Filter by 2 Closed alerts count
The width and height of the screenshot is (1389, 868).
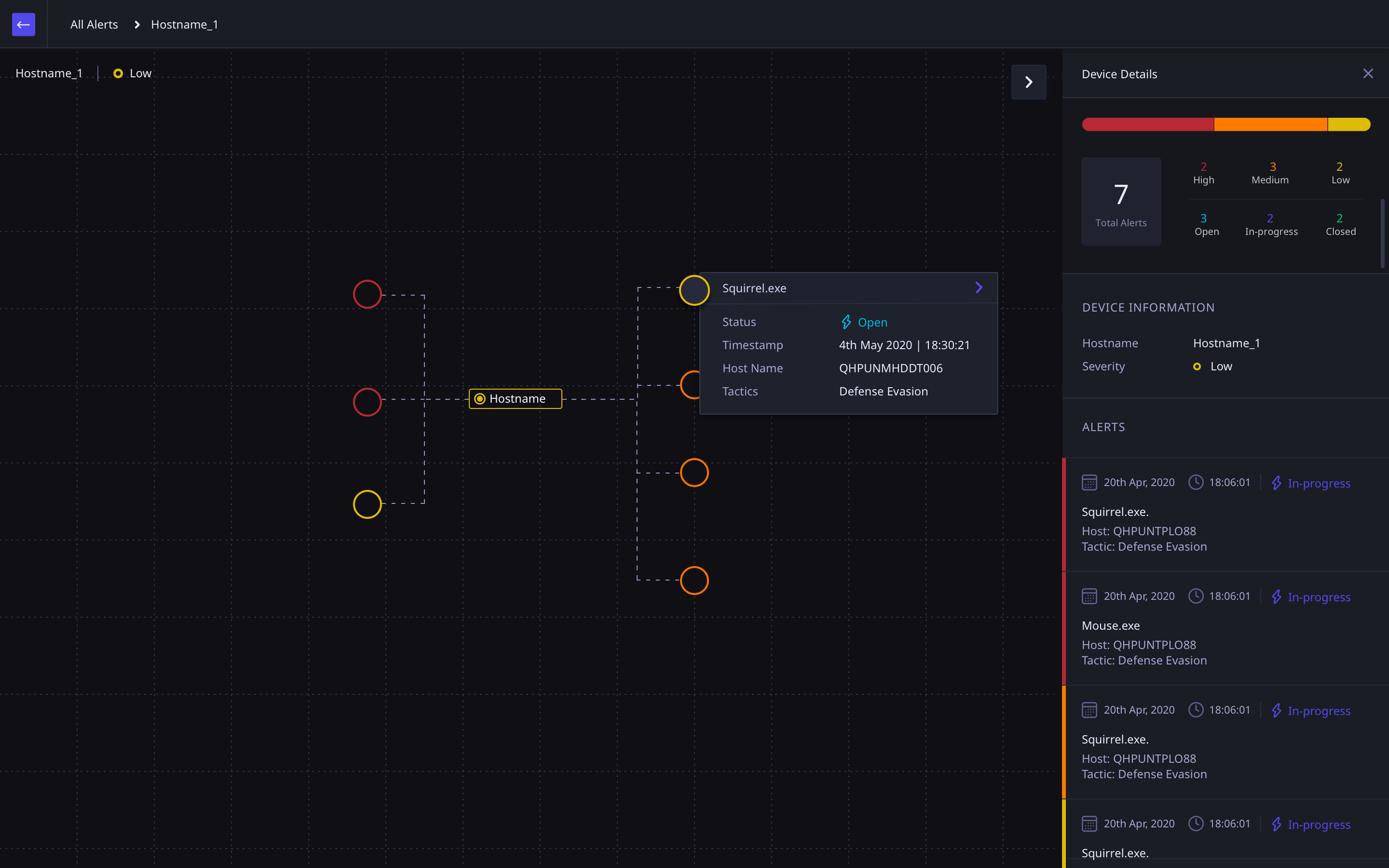[x=1340, y=224]
